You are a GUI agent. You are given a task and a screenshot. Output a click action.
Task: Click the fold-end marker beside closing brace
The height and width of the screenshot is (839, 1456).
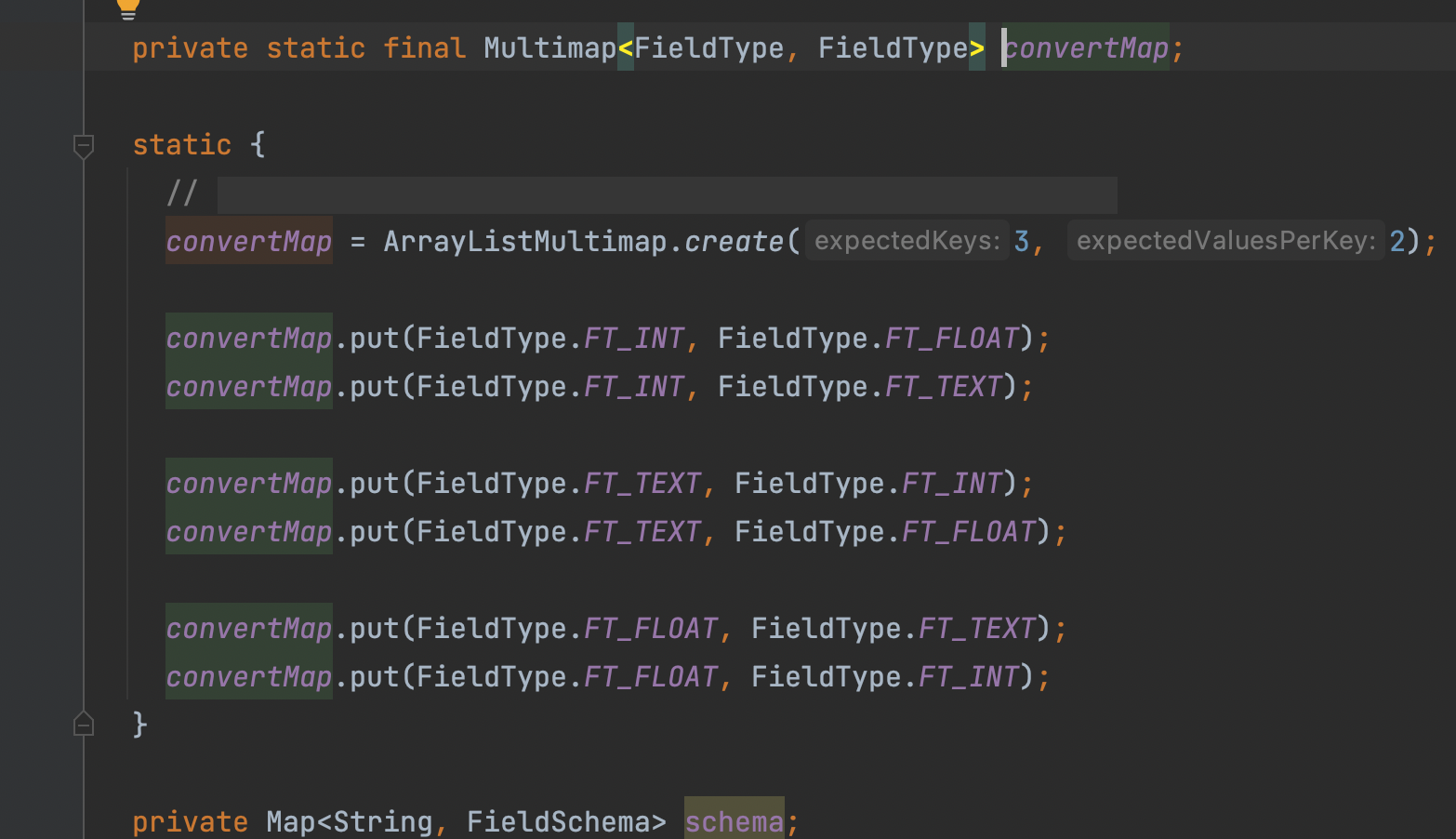[84, 724]
